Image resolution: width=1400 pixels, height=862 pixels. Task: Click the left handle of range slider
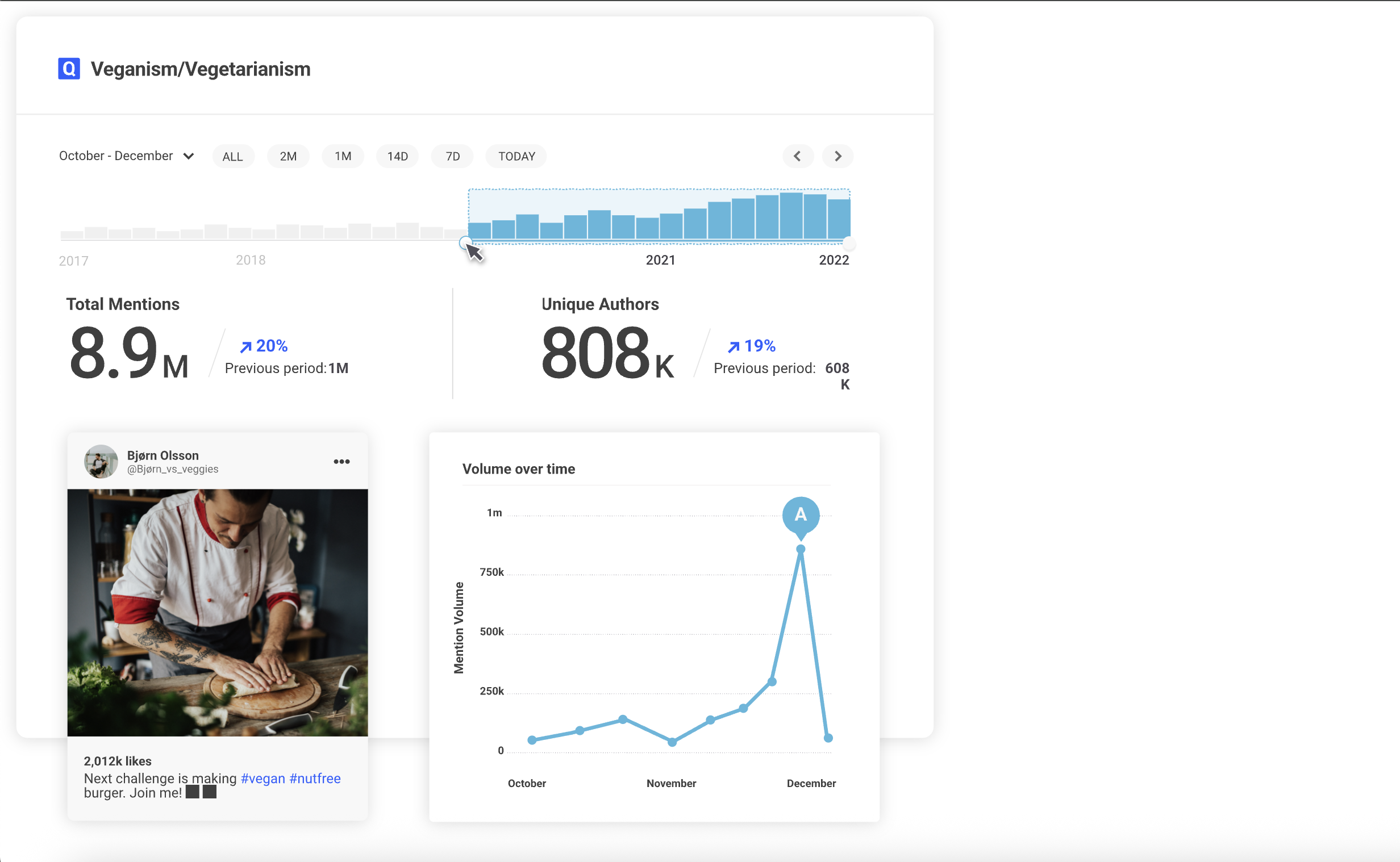(x=465, y=242)
